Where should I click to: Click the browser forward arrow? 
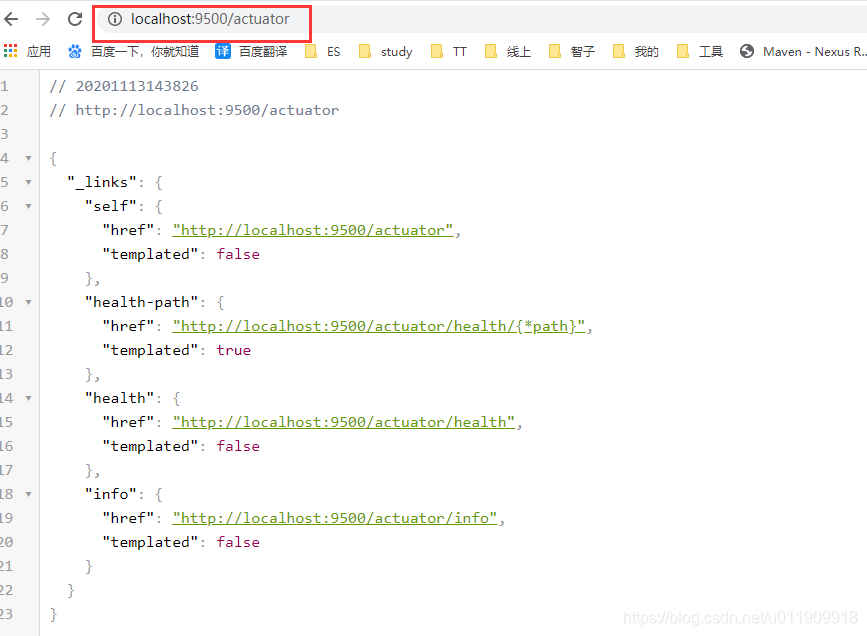43,19
